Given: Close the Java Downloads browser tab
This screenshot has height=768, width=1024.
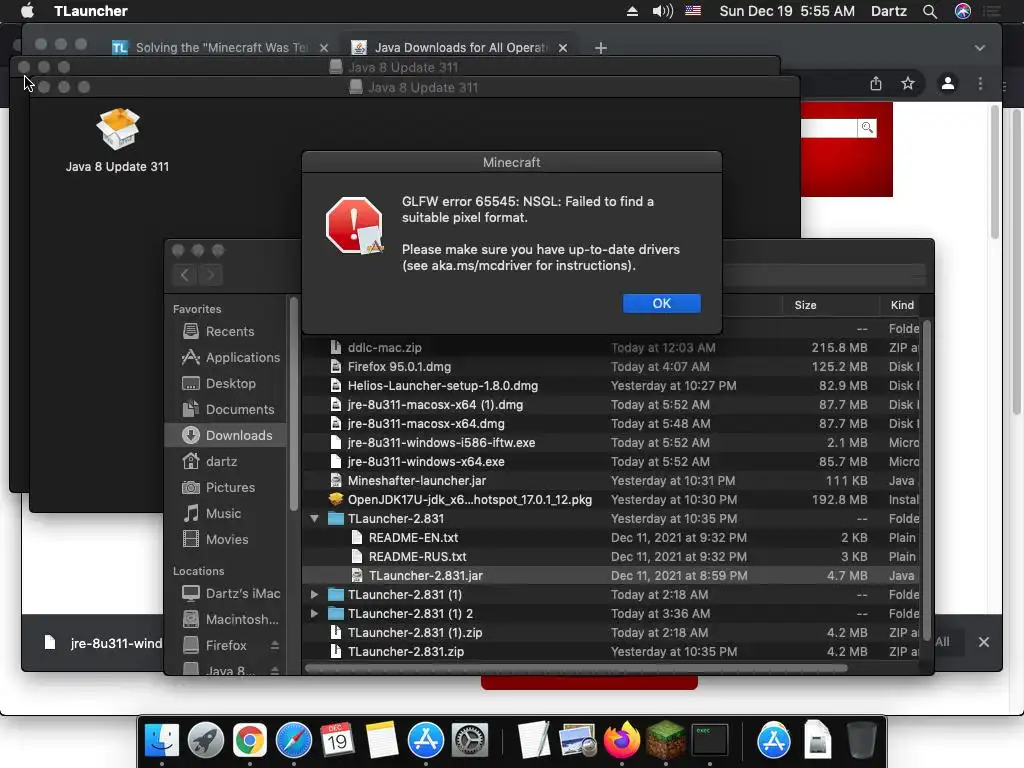Looking at the screenshot, I should coord(563,48).
